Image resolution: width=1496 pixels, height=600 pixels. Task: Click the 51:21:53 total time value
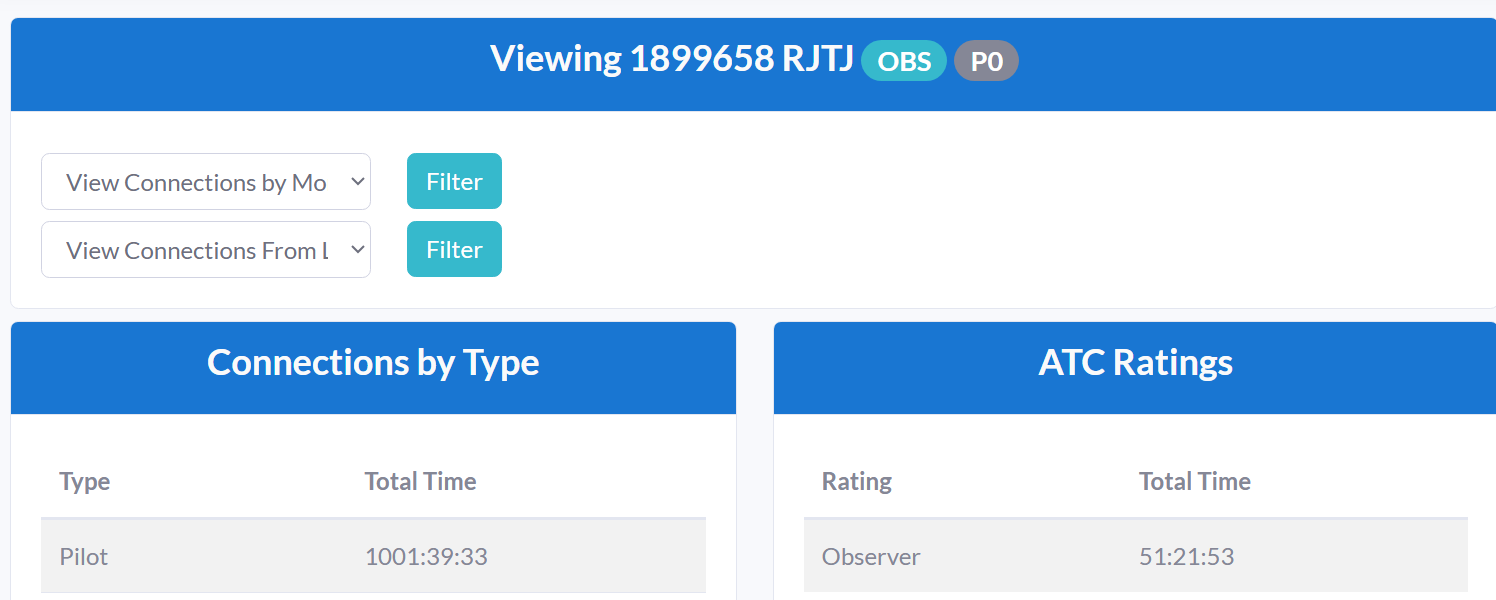point(1187,556)
